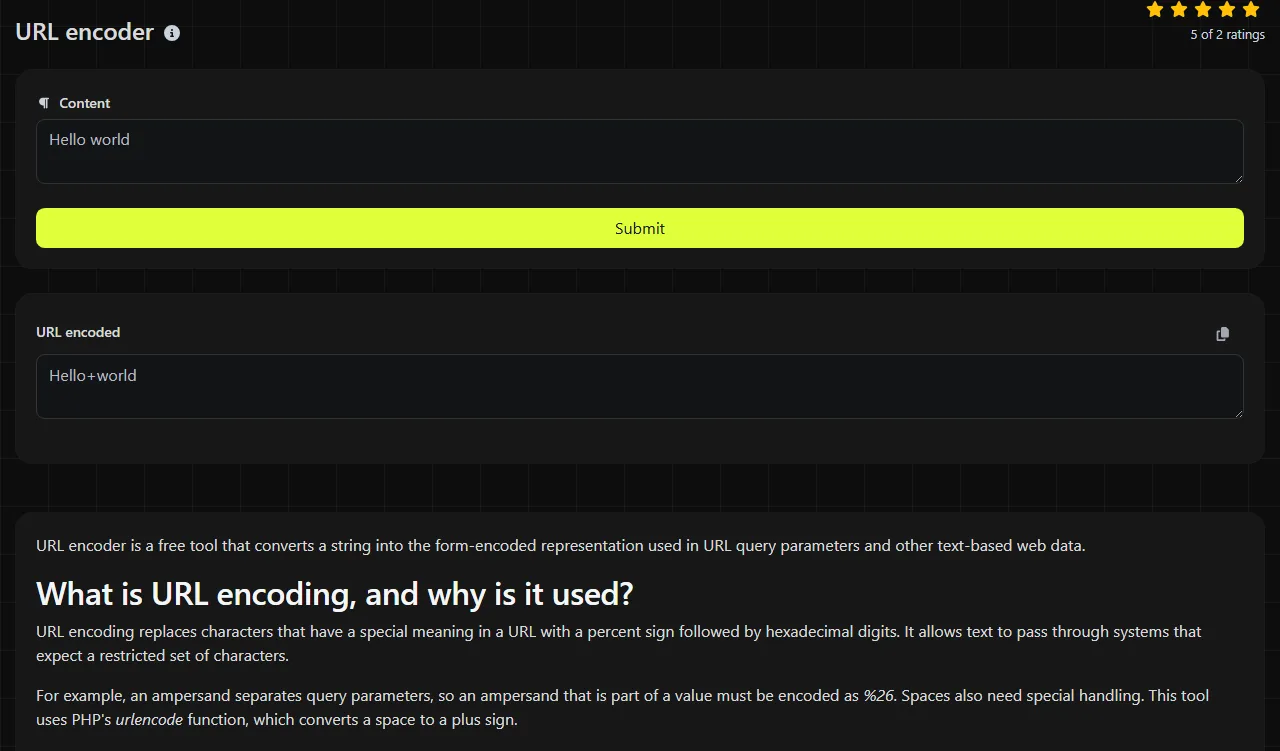Click the URL encoded output text area
Screen dimensions: 1280x751
pos(640,387)
